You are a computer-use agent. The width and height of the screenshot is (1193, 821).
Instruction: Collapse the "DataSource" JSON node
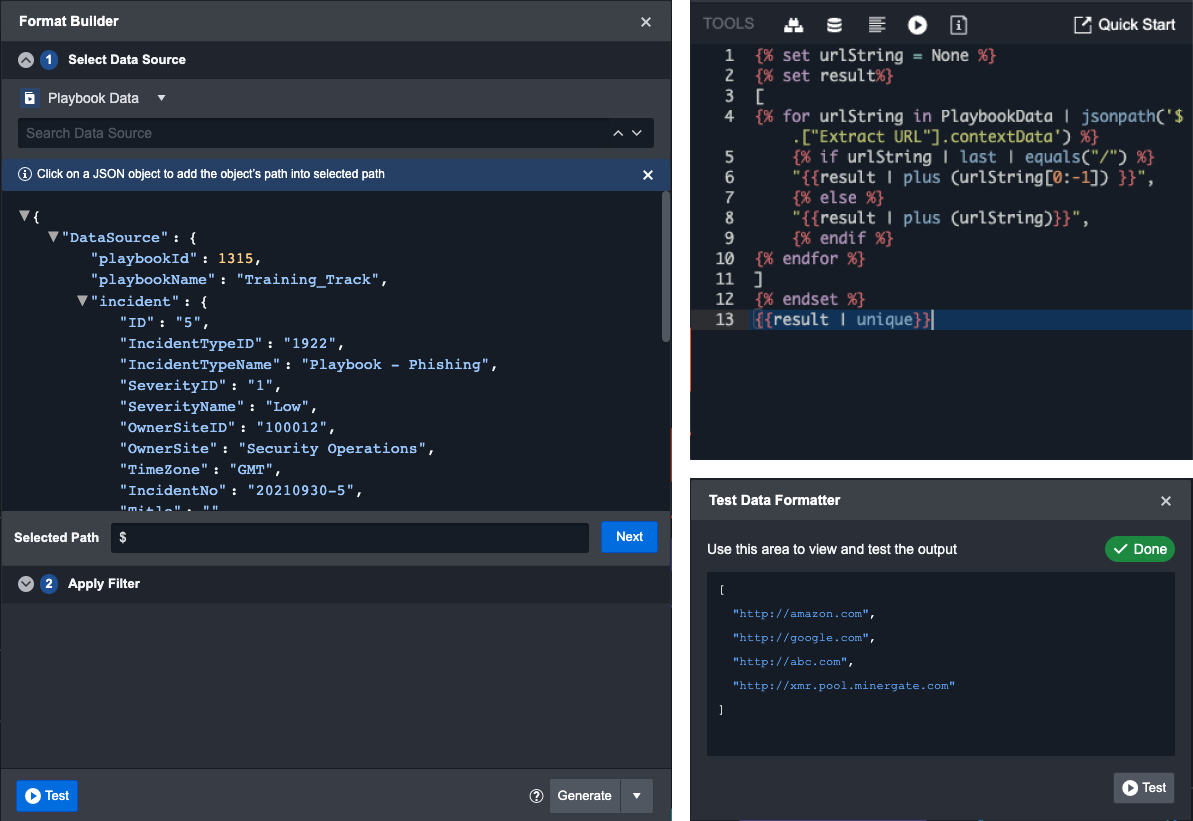[x=54, y=237]
